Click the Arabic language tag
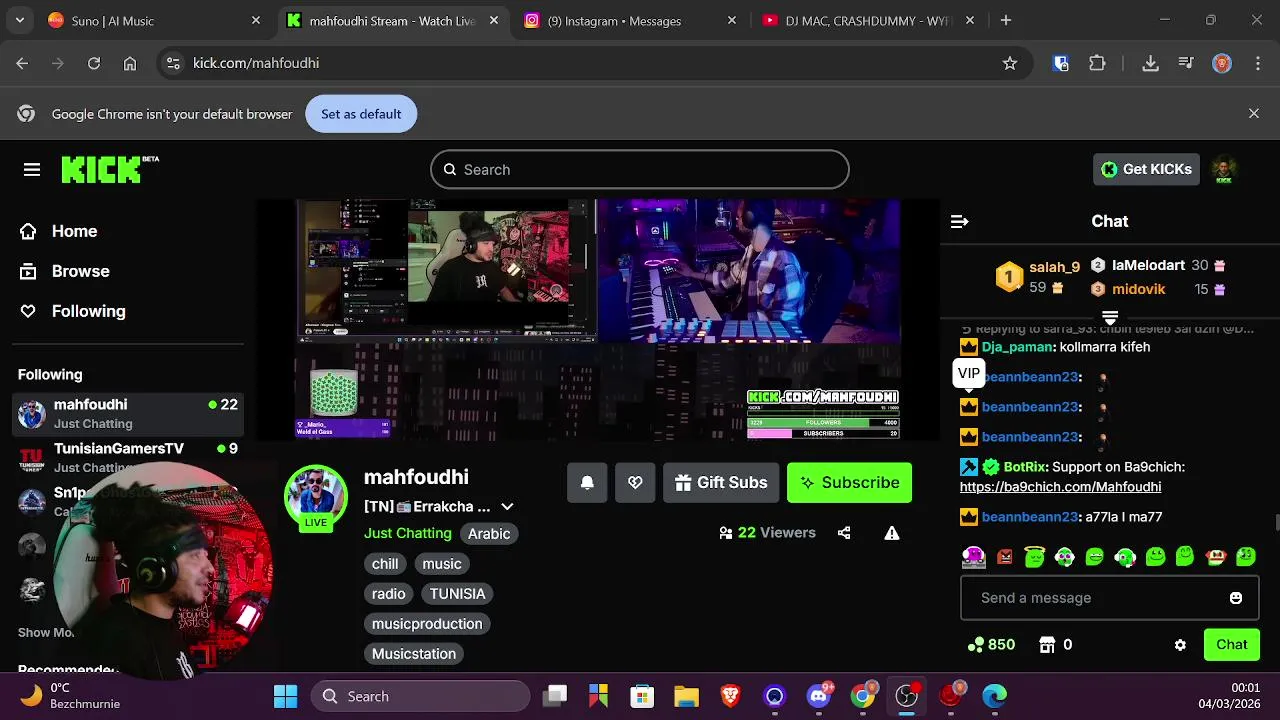 pyautogui.click(x=489, y=534)
